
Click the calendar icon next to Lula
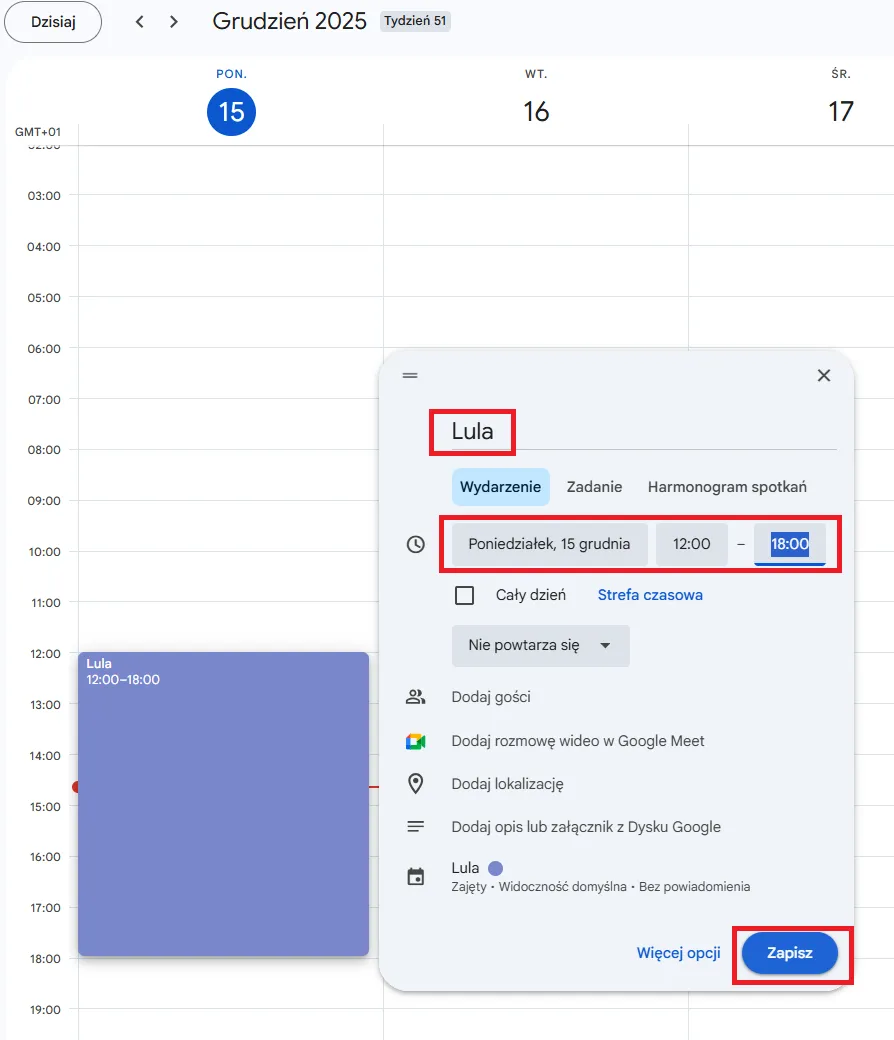click(416, 876)
